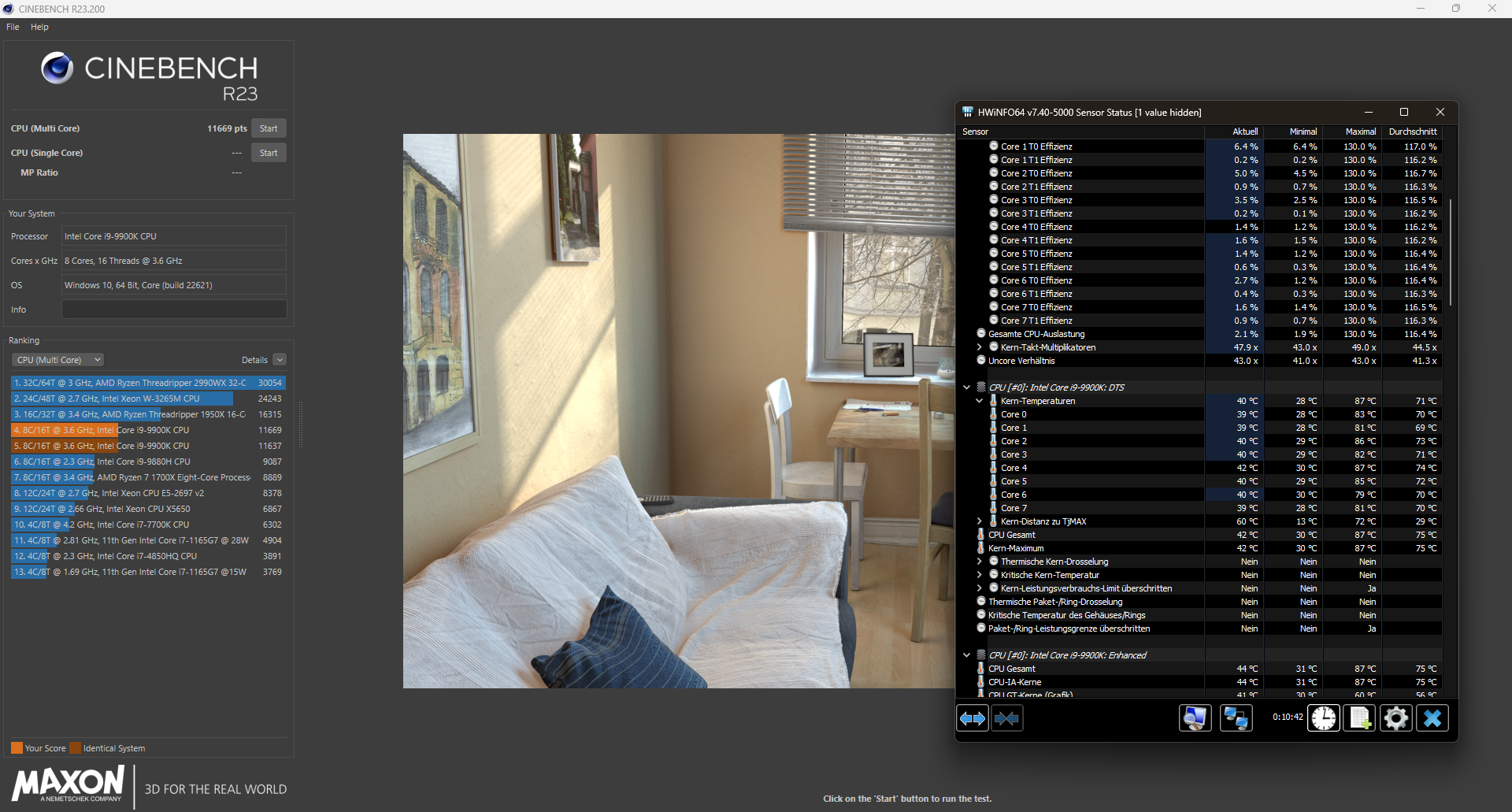Viewport: 1512px width, 812px height.
Task: Open the Help menu
Action: coord(39,27)
